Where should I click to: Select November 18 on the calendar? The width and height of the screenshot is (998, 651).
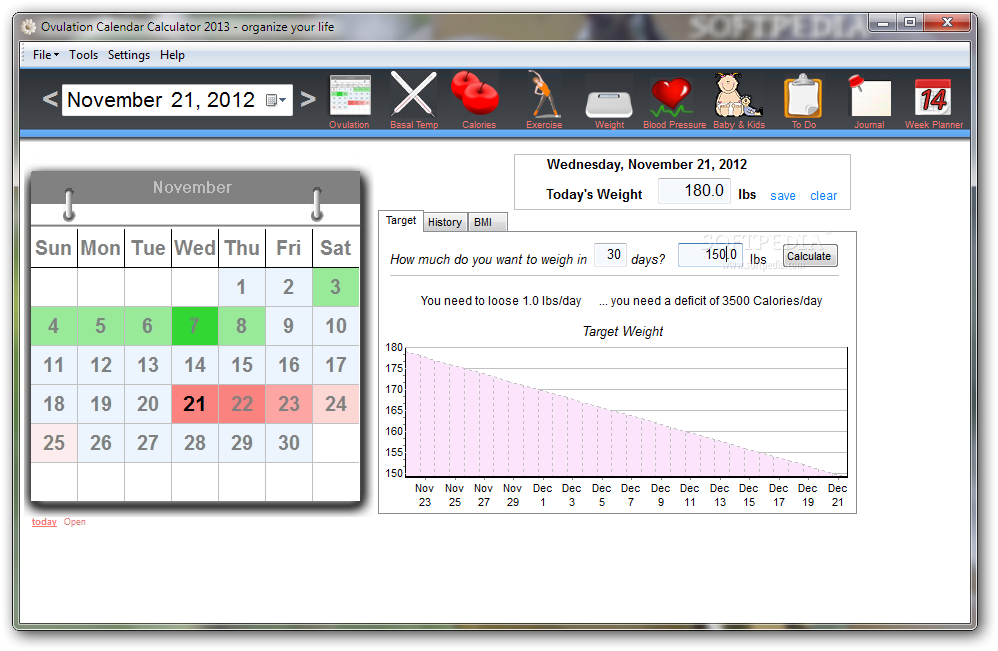point(54,404)
